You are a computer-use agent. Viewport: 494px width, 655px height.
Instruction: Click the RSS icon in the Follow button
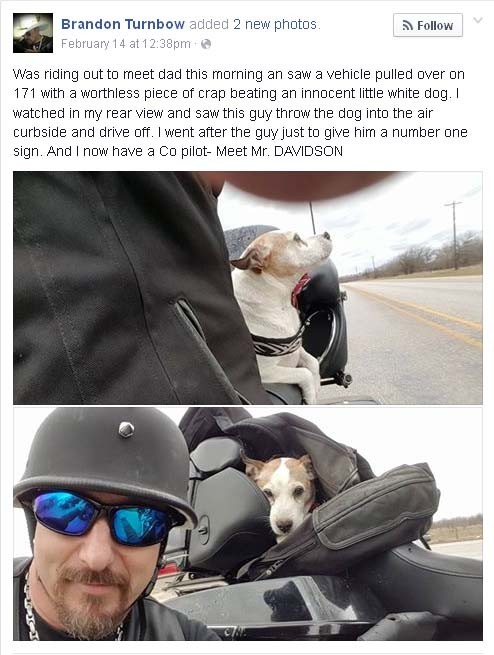tap(408, 25)
